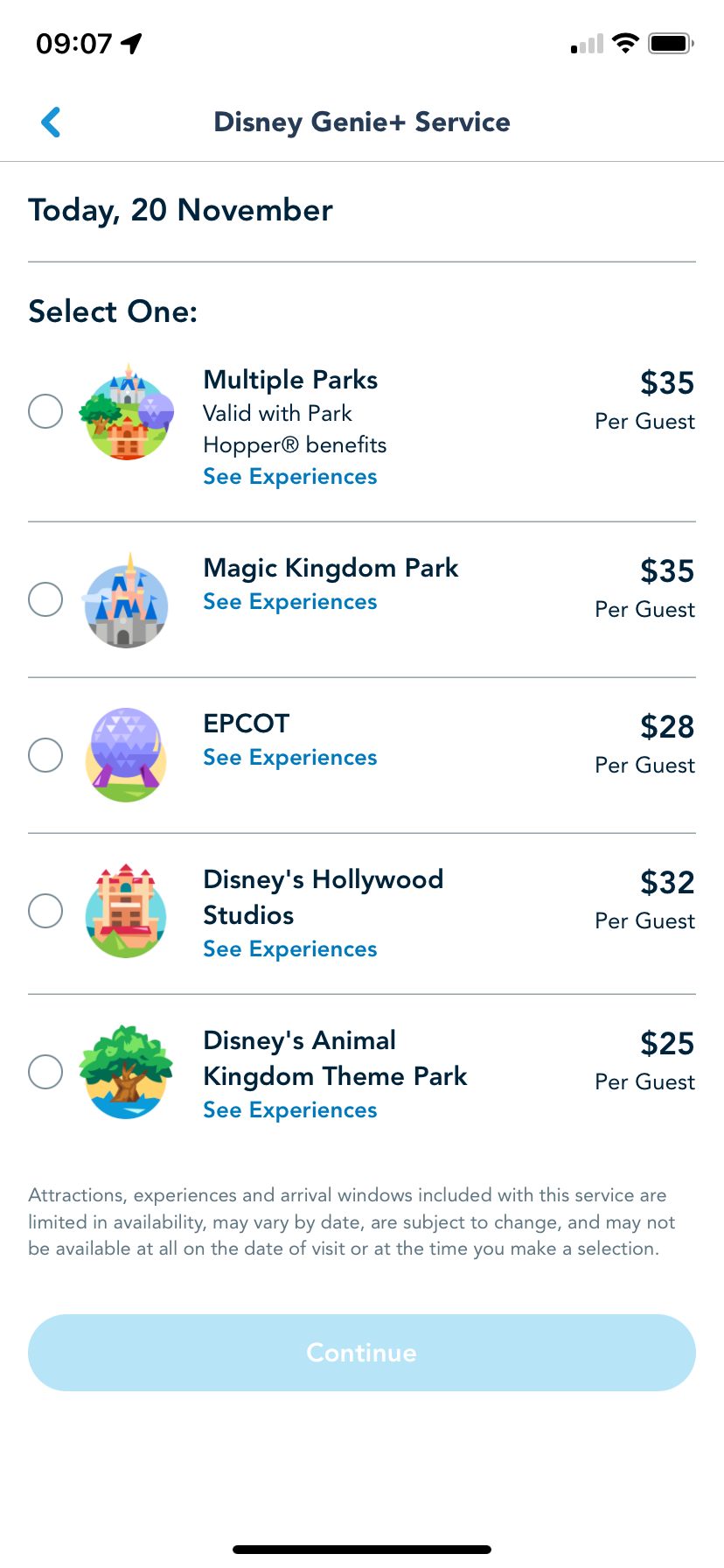Image resolution: width=724 pixels, height=1568 pixels.
Task: Open See Experiences for Animal Kingdom
Action: pos(290,1110)
